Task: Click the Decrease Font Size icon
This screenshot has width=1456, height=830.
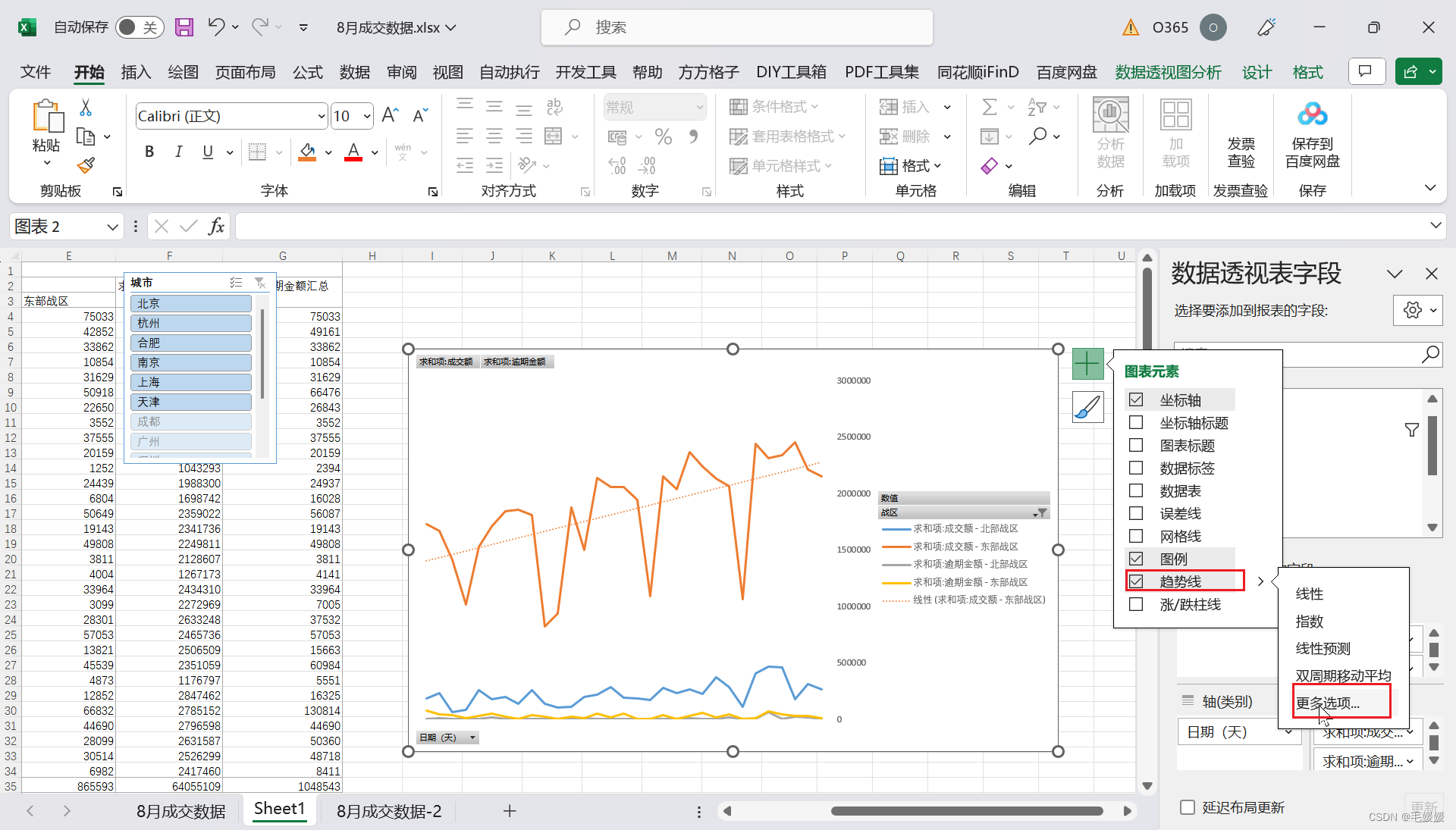Action: (x=420, y=115)
